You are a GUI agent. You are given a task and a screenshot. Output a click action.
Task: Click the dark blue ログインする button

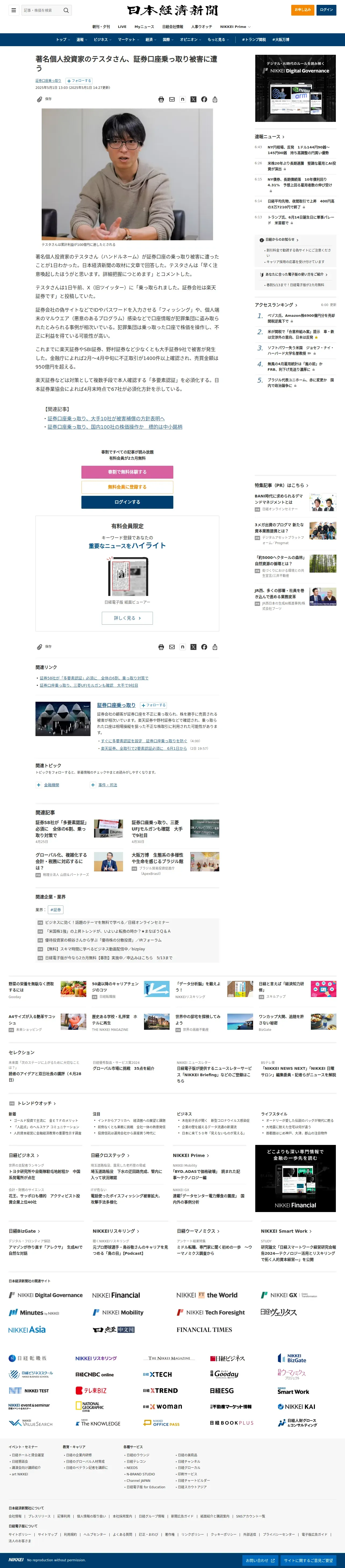[x=127, y=502]
